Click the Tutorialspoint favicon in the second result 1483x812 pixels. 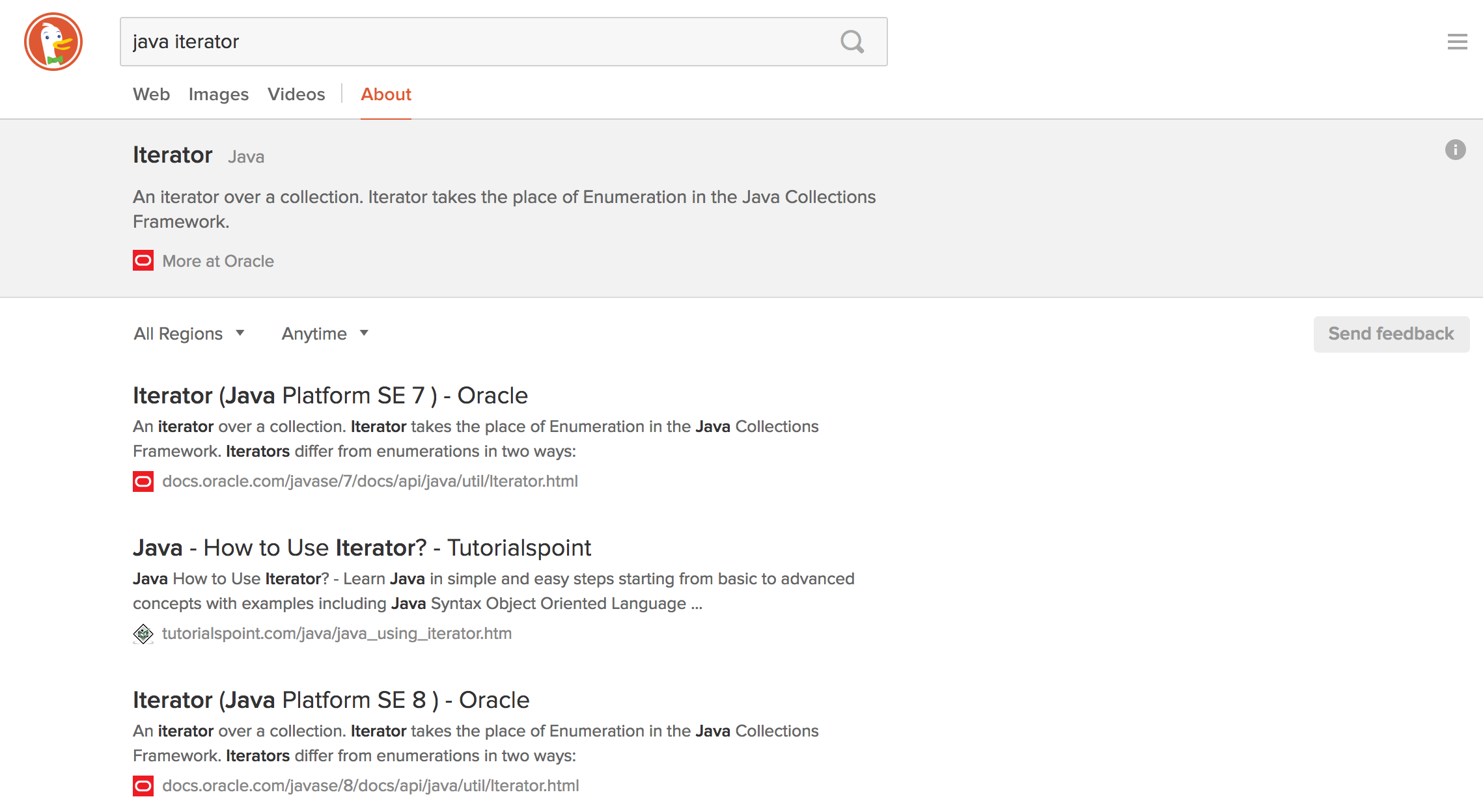point(143,633)
